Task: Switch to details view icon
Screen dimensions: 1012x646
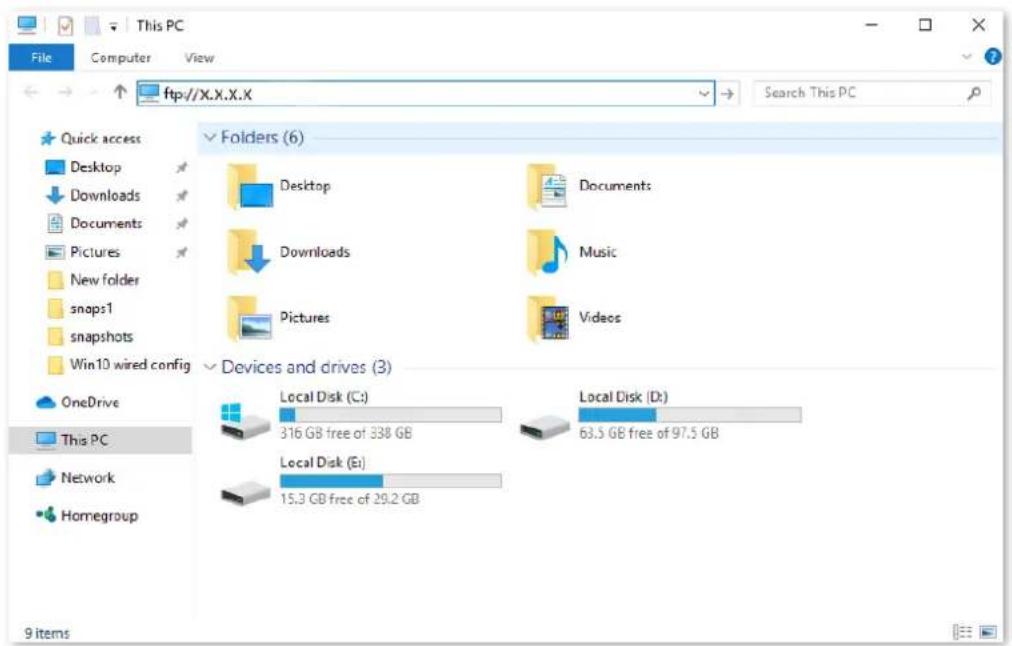Action: coord(962,632)
